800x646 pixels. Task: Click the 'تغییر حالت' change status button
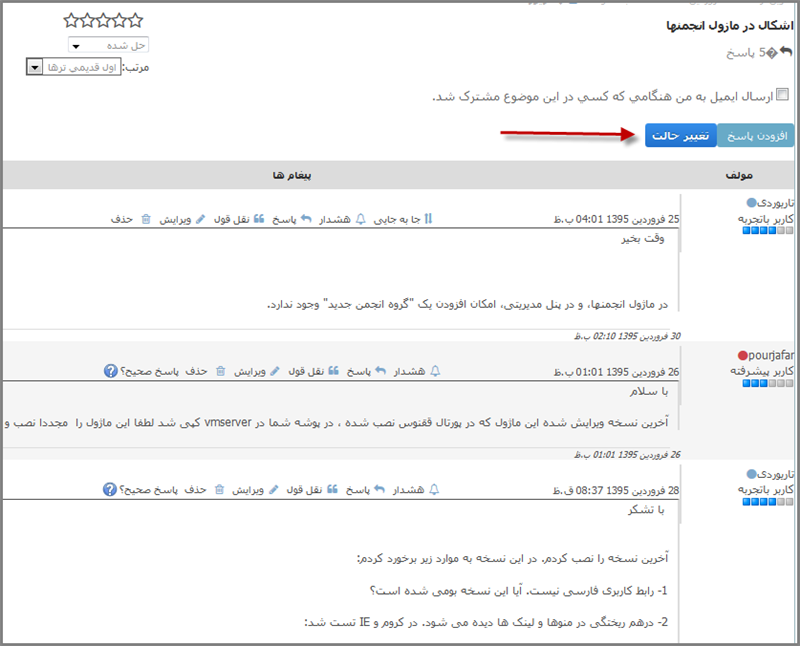(x=680, y=135)
